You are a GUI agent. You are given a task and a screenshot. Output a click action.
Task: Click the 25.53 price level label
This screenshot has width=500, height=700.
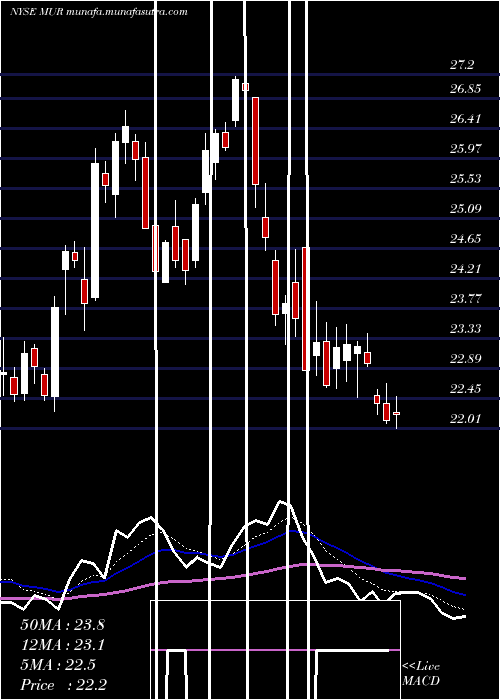tap(466, 179)
